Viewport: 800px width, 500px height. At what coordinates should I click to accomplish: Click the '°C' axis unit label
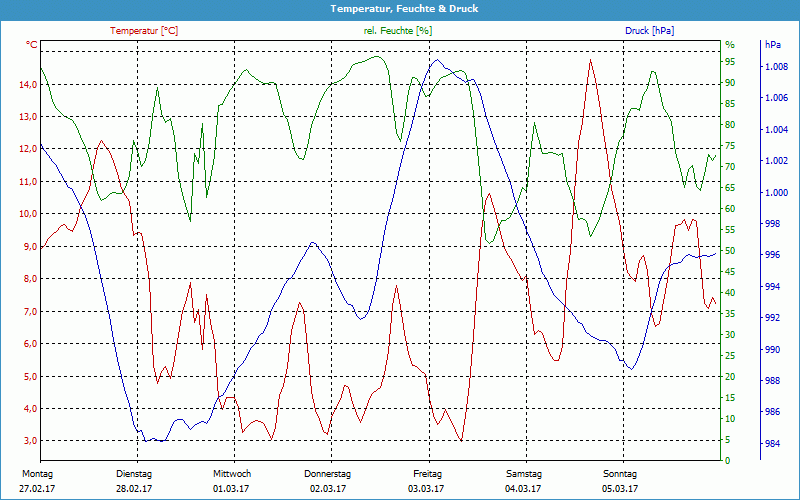click(x=32, y=45)
